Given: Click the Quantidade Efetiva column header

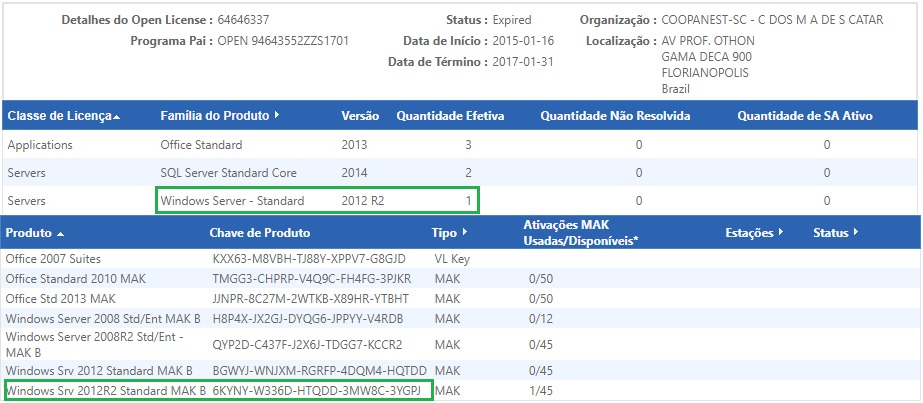Looking at the screenshot, I should pyautogui.click(x=450, y=116).
